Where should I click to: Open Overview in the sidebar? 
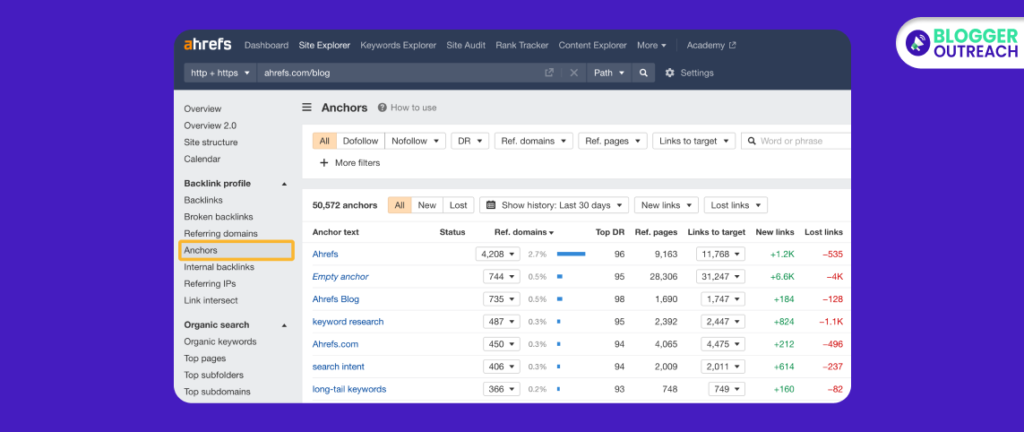click(x=202, y=109)
